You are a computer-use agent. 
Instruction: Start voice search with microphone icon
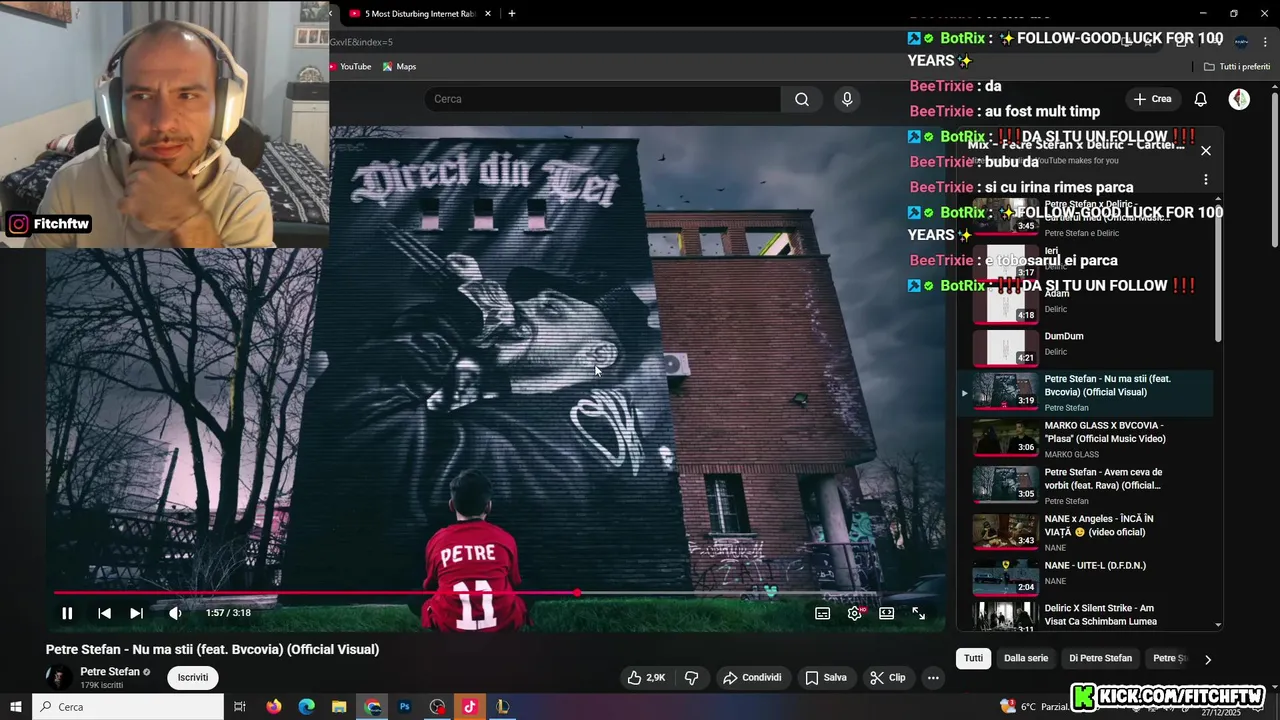(x=847, y=99)
